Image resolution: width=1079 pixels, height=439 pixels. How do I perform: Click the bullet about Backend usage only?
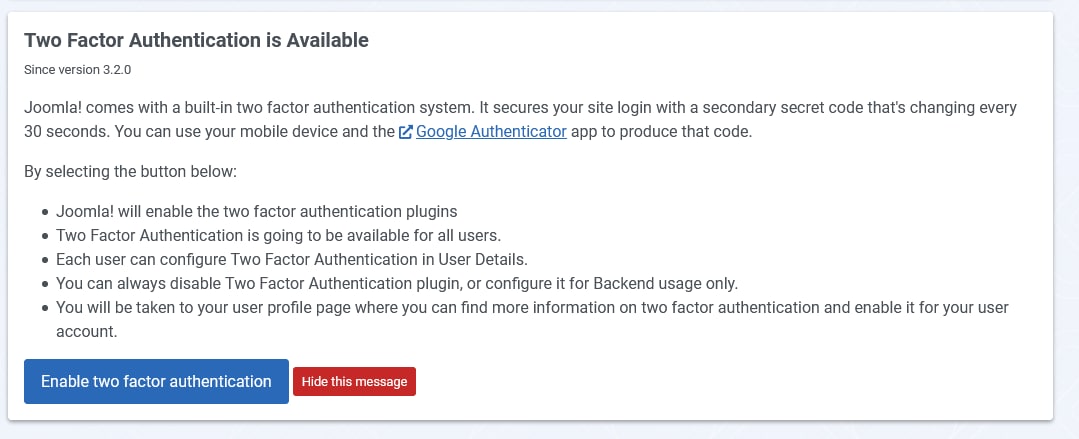tap(397, 283)
